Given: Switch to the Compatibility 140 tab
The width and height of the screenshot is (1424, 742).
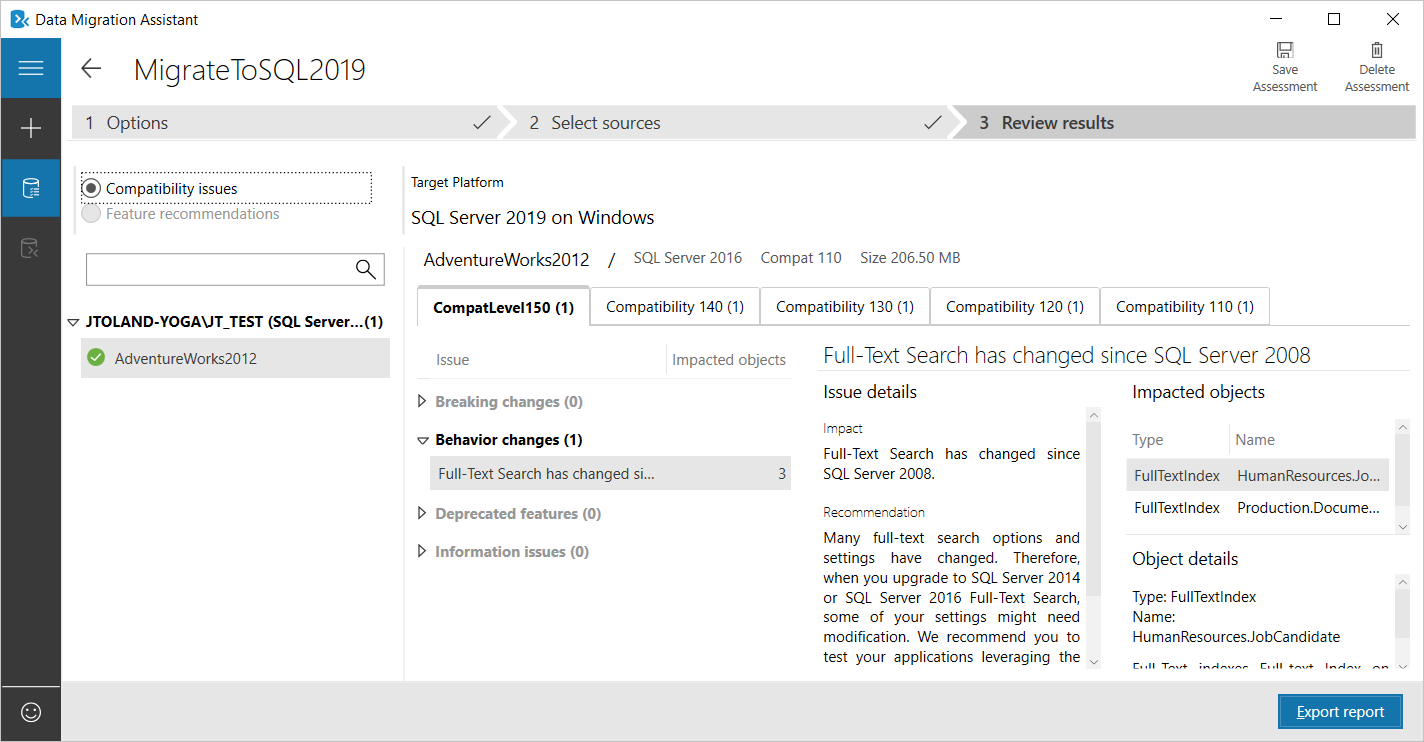Looking at the screenshot, I should (x=675, y=307).
